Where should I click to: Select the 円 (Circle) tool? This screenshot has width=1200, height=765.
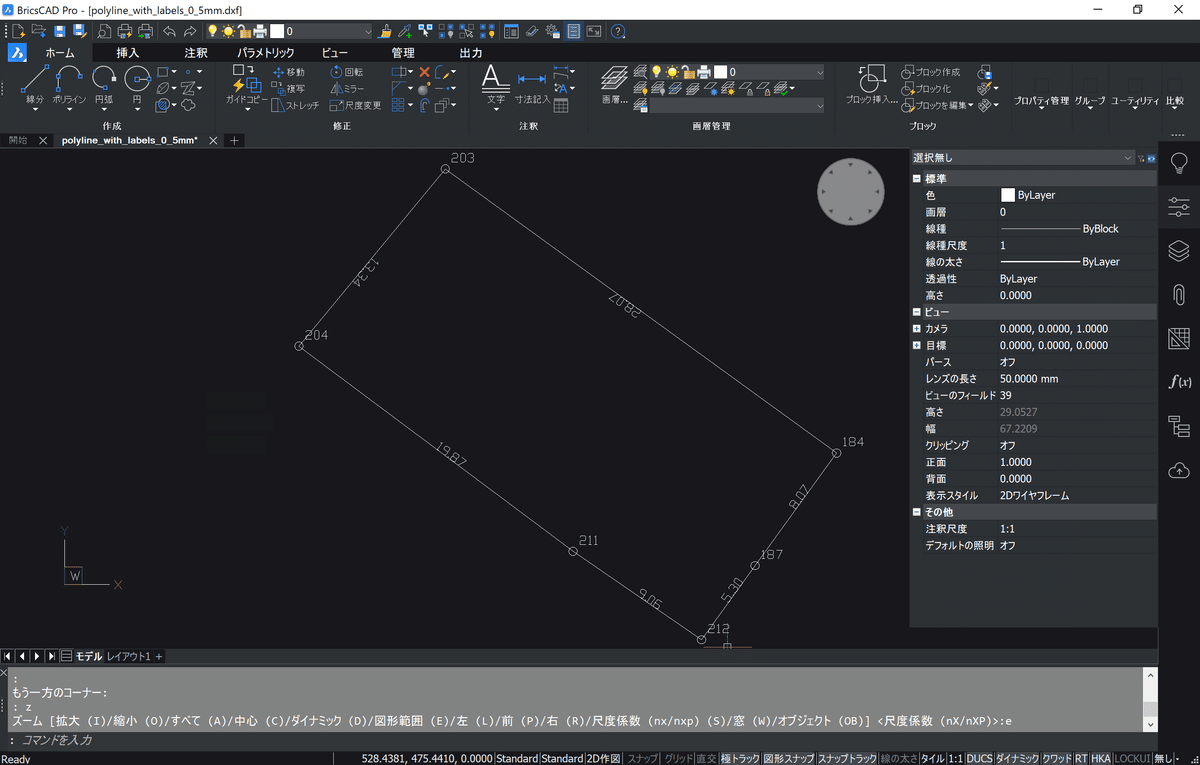[x=137, y=83]
